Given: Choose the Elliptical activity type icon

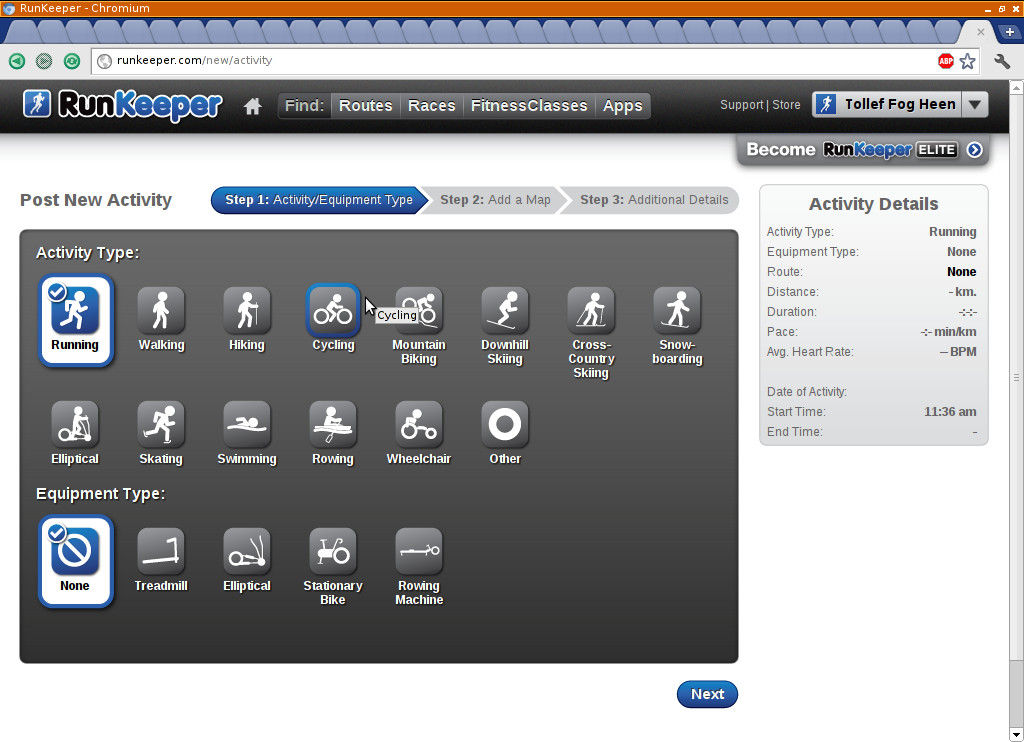Looking at the screenshot, I should pyautogui.click(x=75, y=425).
